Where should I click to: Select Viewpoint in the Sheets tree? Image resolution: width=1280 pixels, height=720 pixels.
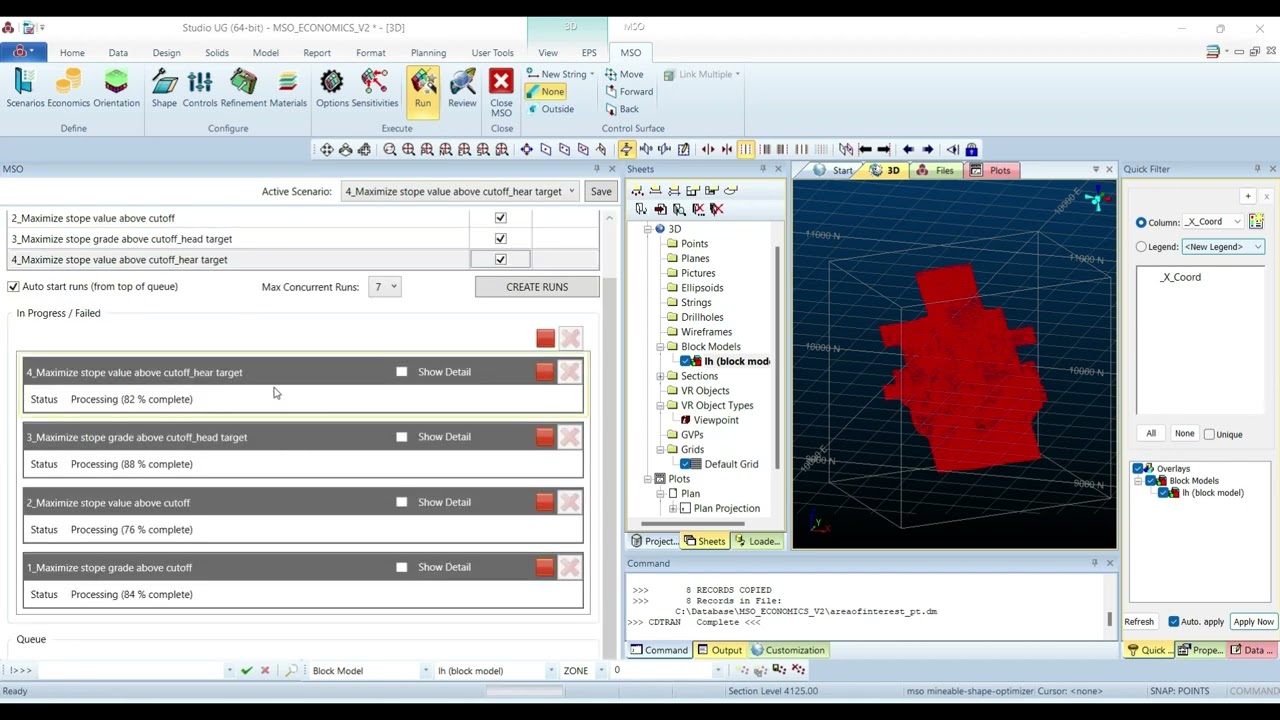[716, 420]
